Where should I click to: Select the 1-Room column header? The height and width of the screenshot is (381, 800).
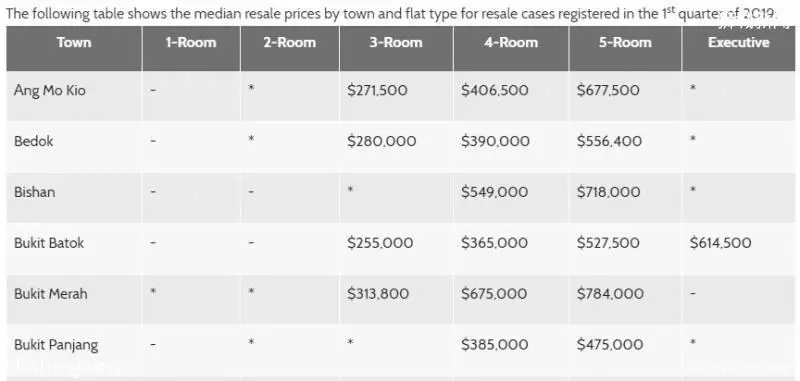pos(191,43)
